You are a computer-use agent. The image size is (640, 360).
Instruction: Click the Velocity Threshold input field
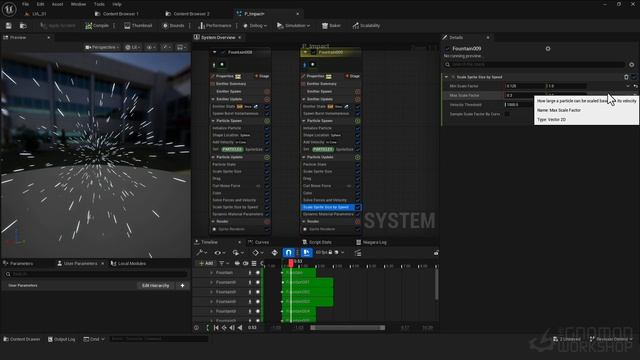coord(520,104)
